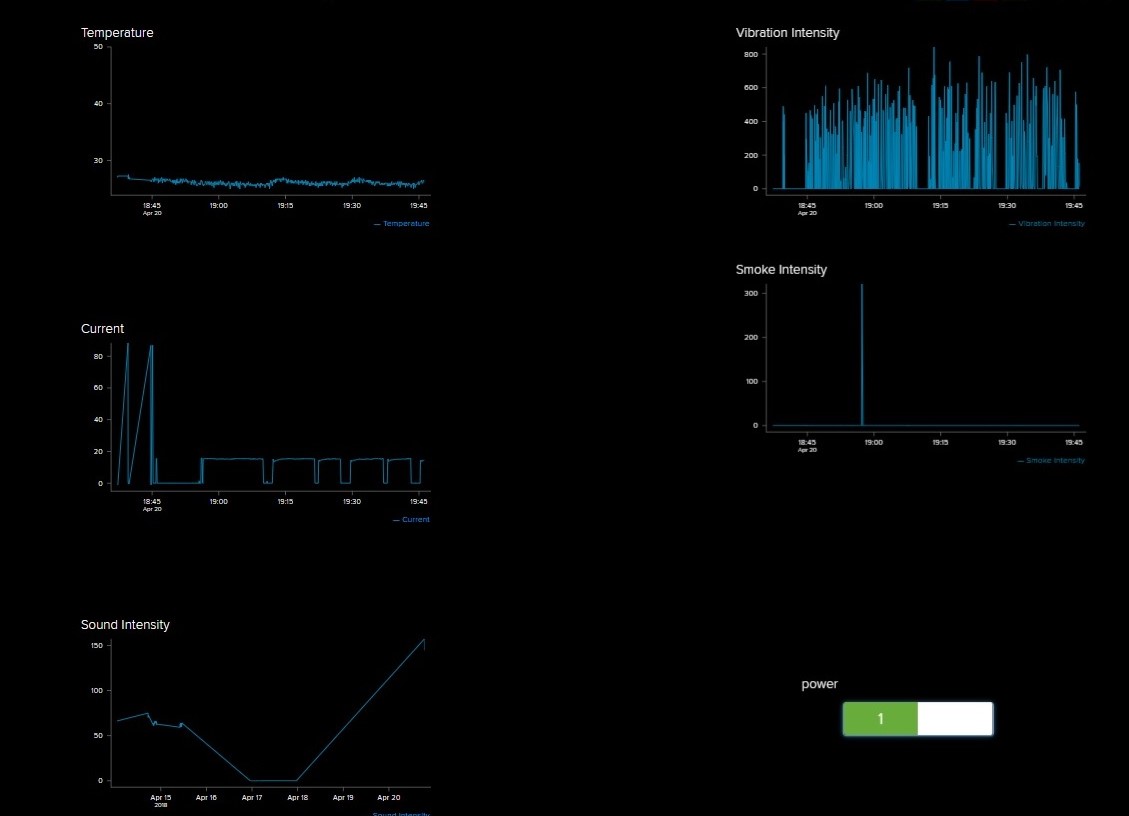
Task: Click the Temperature legend entry
Action: point(402,223)
